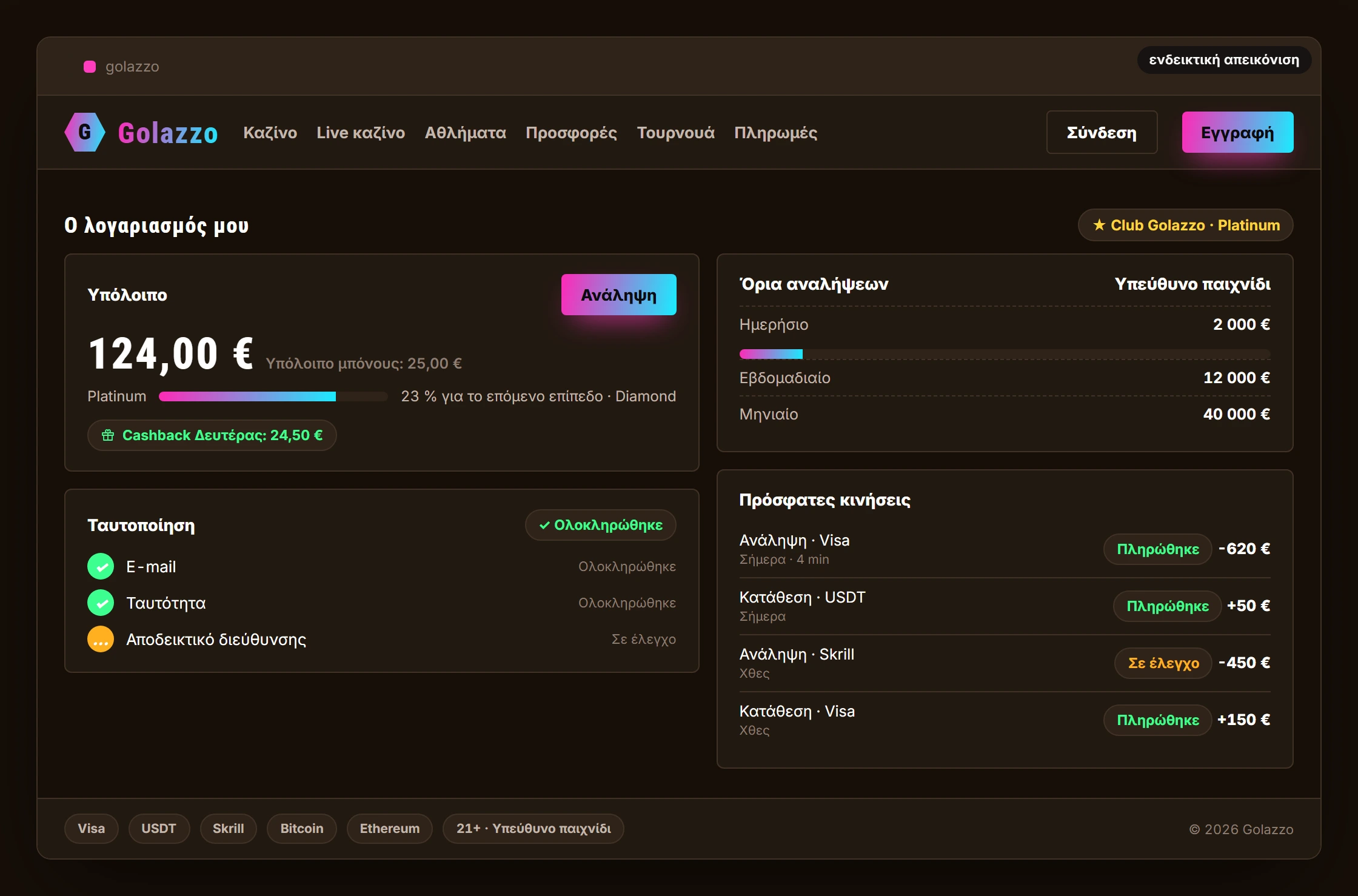Screen dimensions: 1358x896
Task: Open the Προσφορές page
Action: [572, 133]
